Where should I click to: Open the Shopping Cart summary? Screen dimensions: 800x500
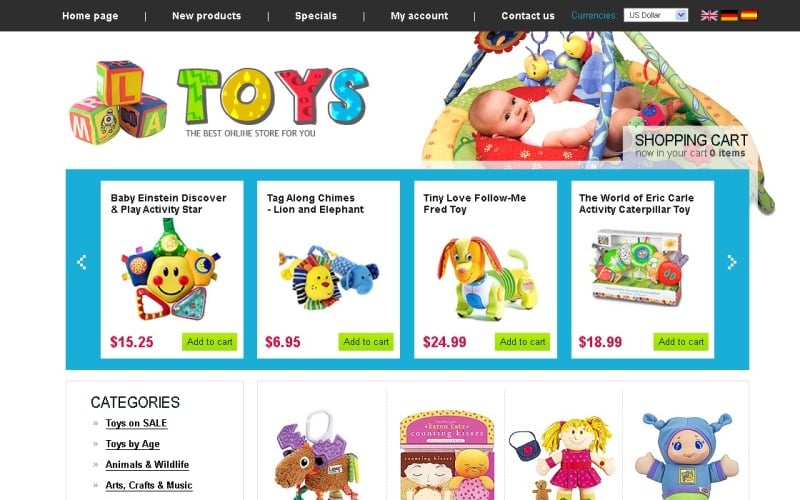tap(690, 145)
